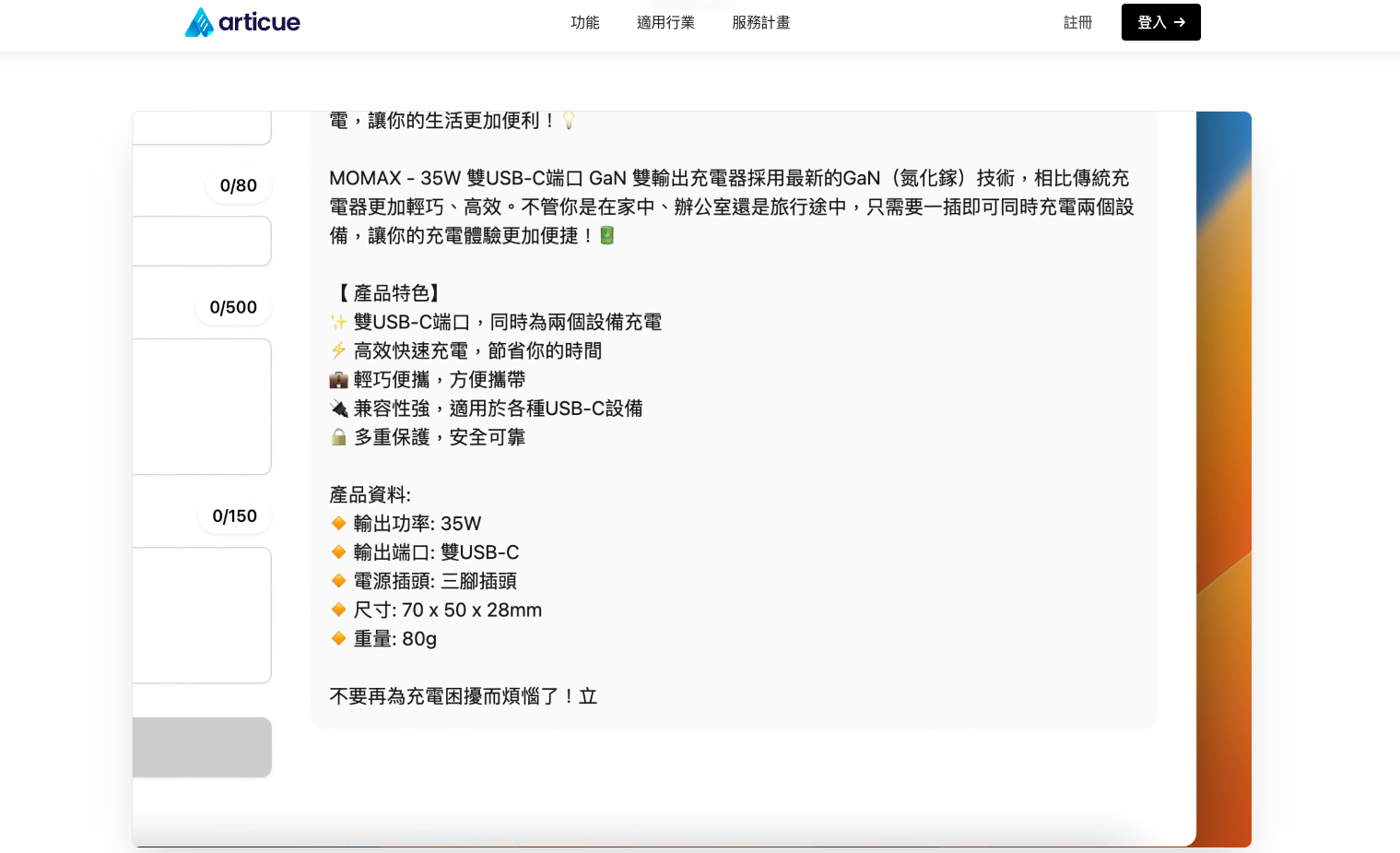Screen dimensions: 1400x853
Task: Open the 功能 menu item
Action: pos(584,22)
